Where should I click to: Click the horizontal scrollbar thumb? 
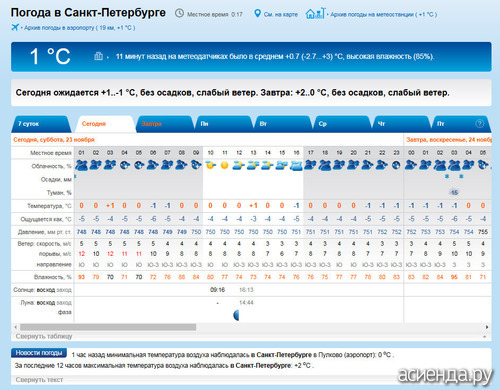(108, 327)
